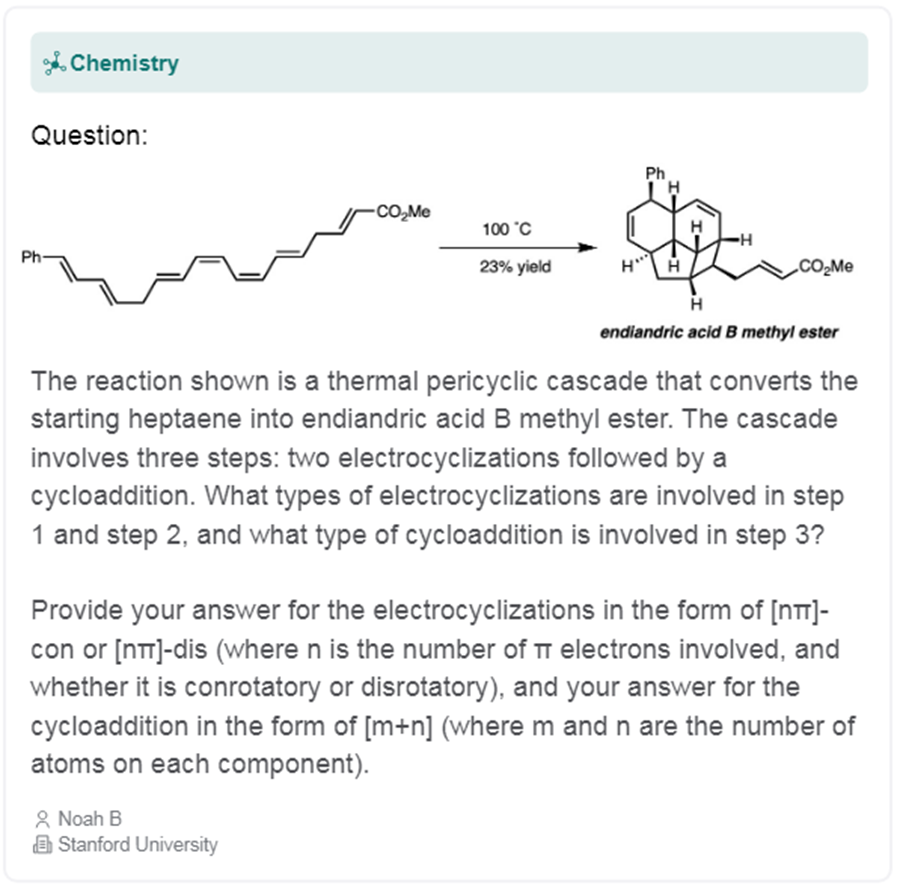Open author name Noah B
This screenshot has width=900, height=889.
point(90,819)
